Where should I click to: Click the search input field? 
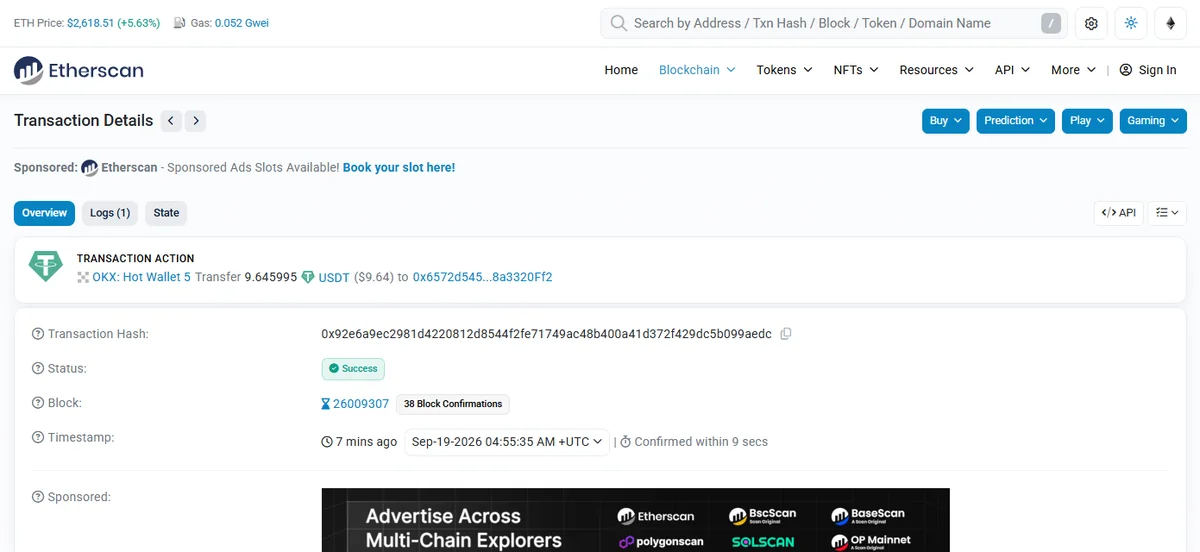tap(832, 23)
